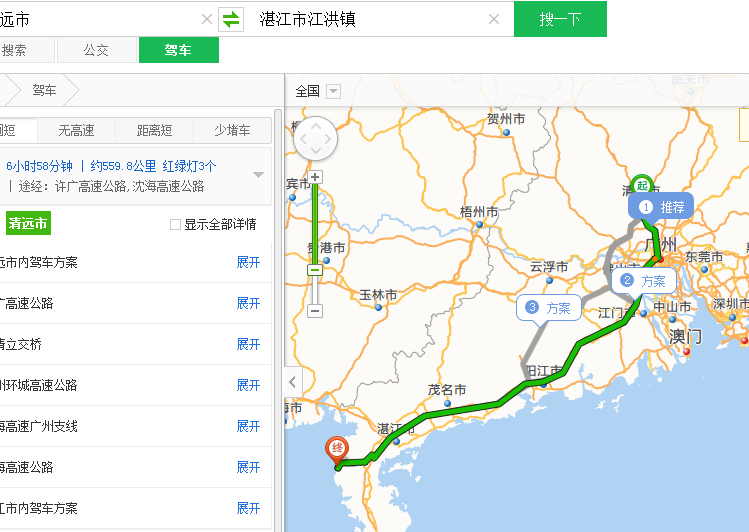Open the 全国 region dropdown
This screenshot has height=532, width=749.
click(x=318, y=91)
